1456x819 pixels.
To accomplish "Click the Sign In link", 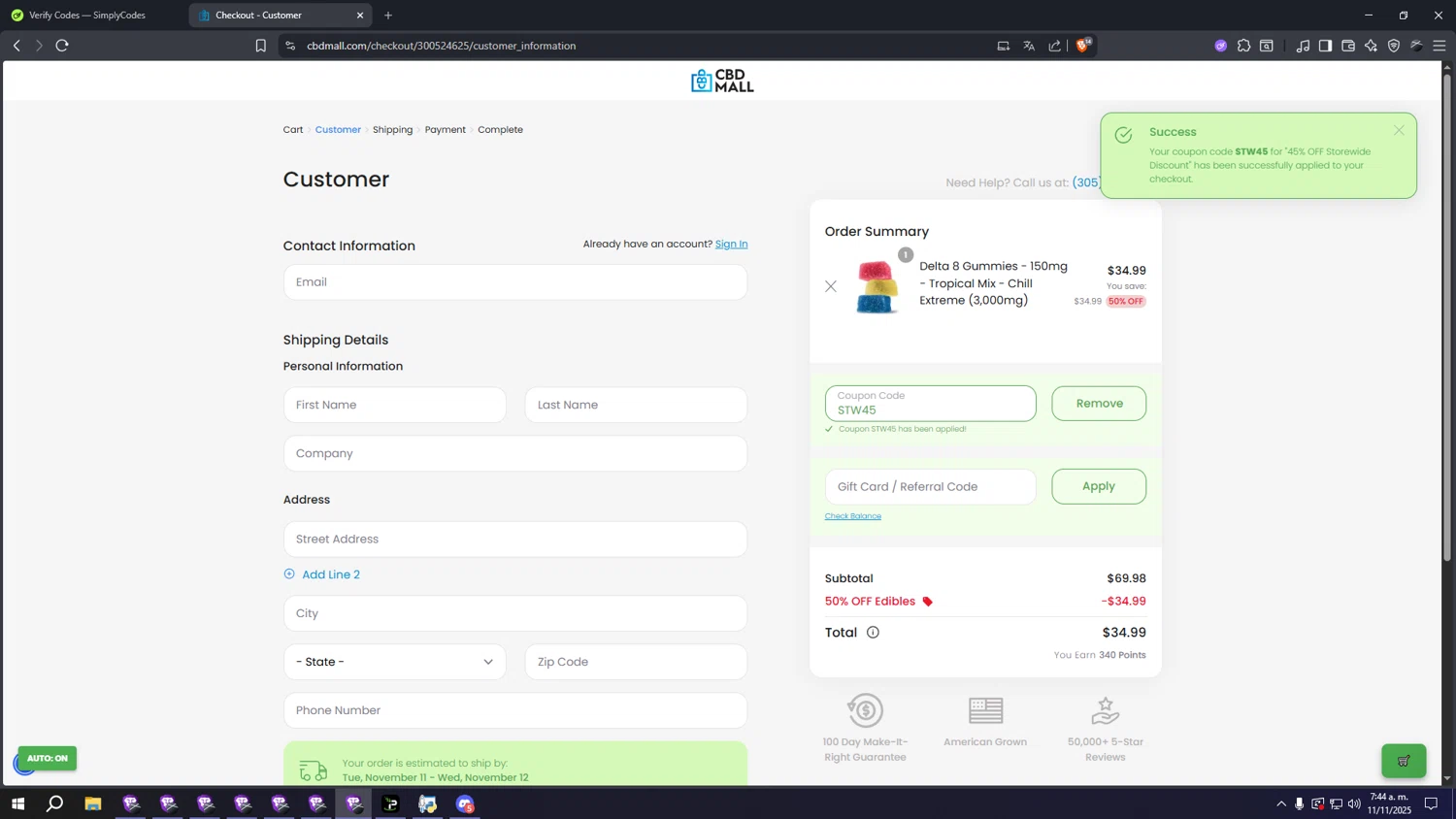I will click(732, 244).
